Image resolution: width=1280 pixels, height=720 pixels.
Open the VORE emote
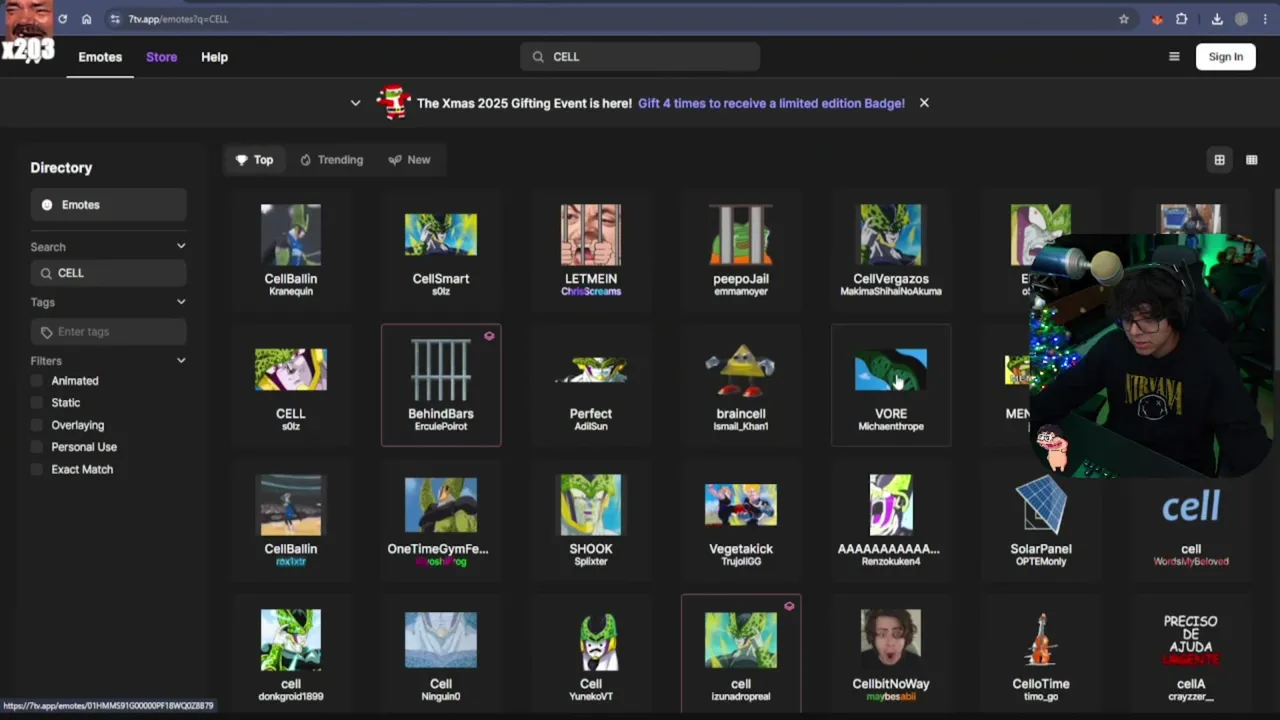891,385
